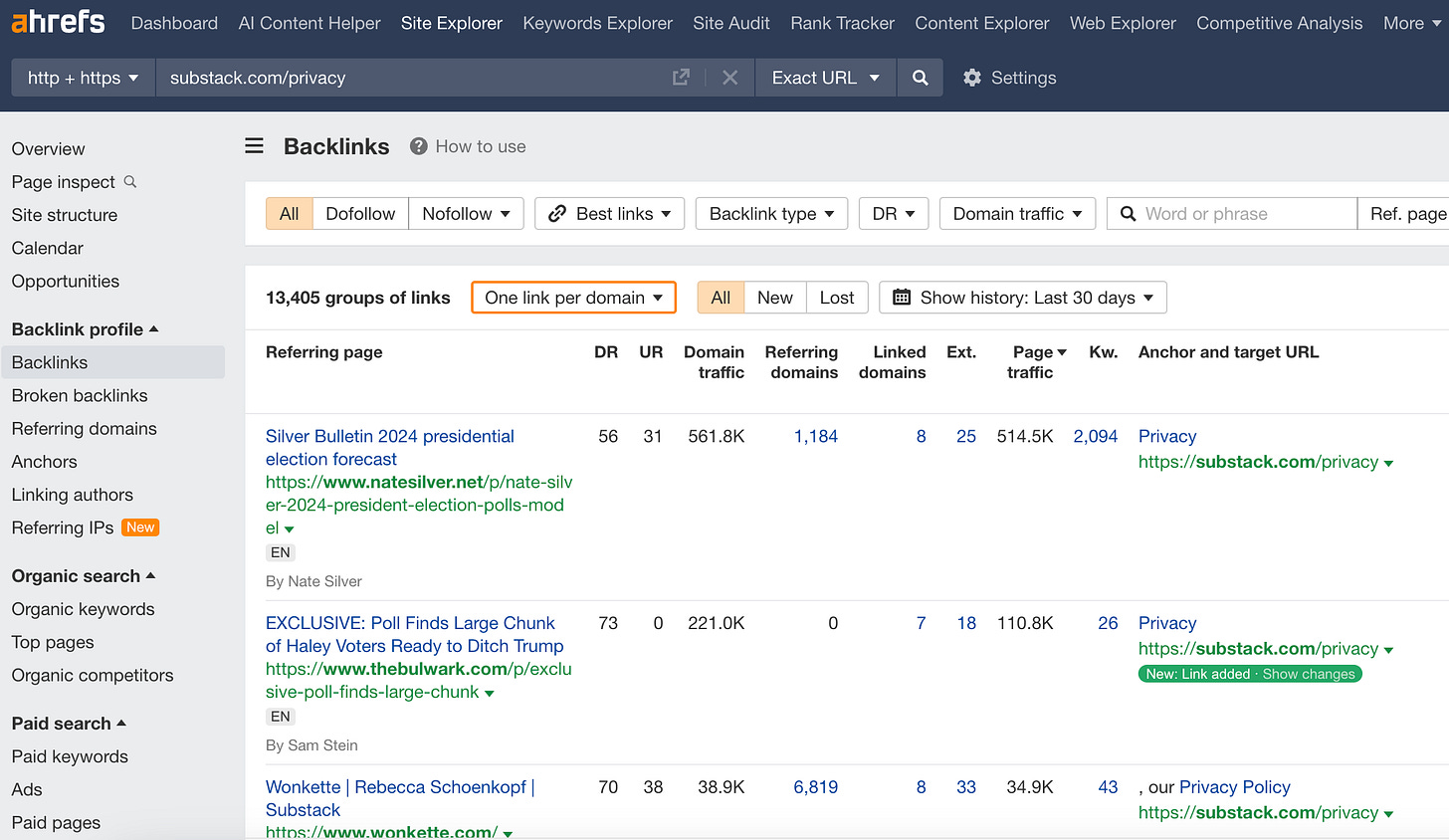The image size is (1449, 840).
Task: Open the Domain traffic filter dropdown
Action: [1017, 214]
